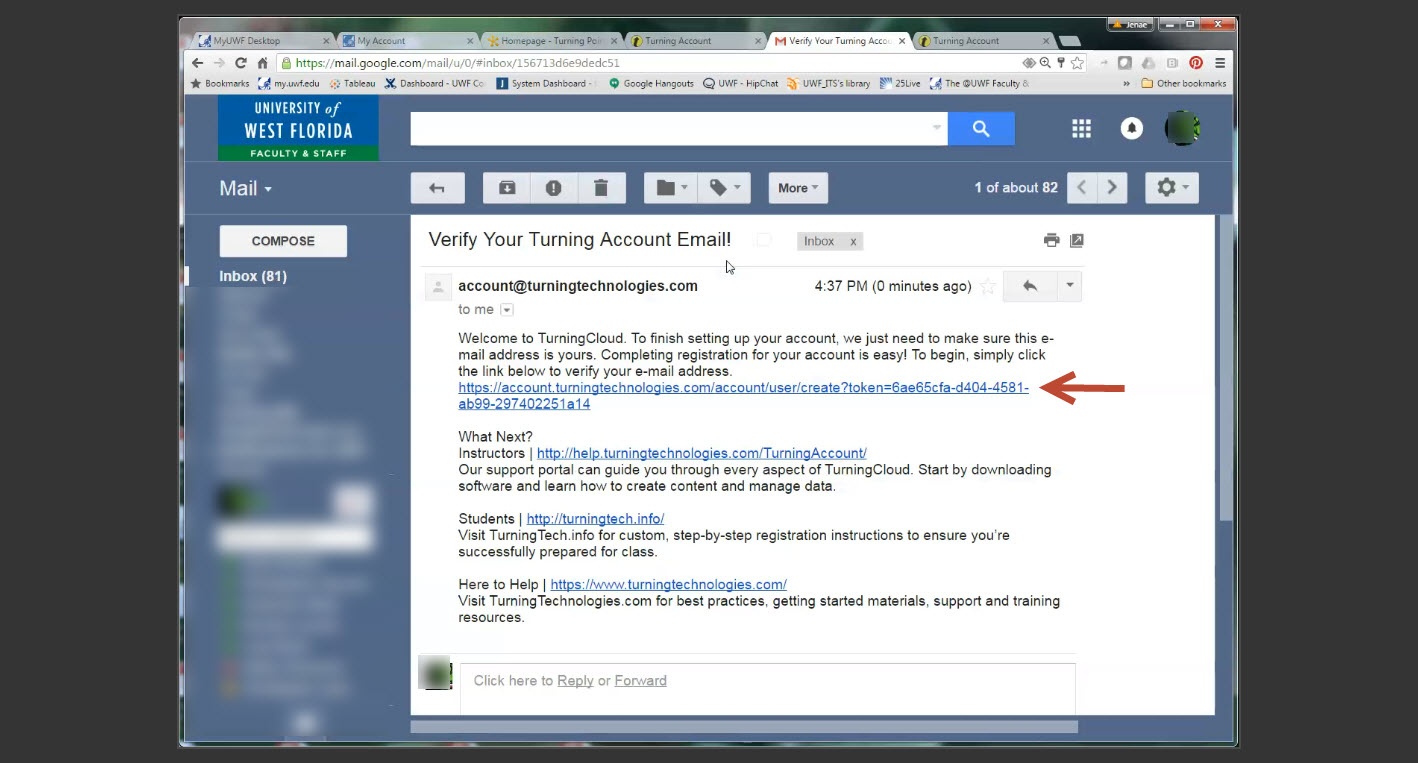This screenshot has width=1418, height=763.
Task: Open the message in a new window
Action: (x=1077, y=240)
